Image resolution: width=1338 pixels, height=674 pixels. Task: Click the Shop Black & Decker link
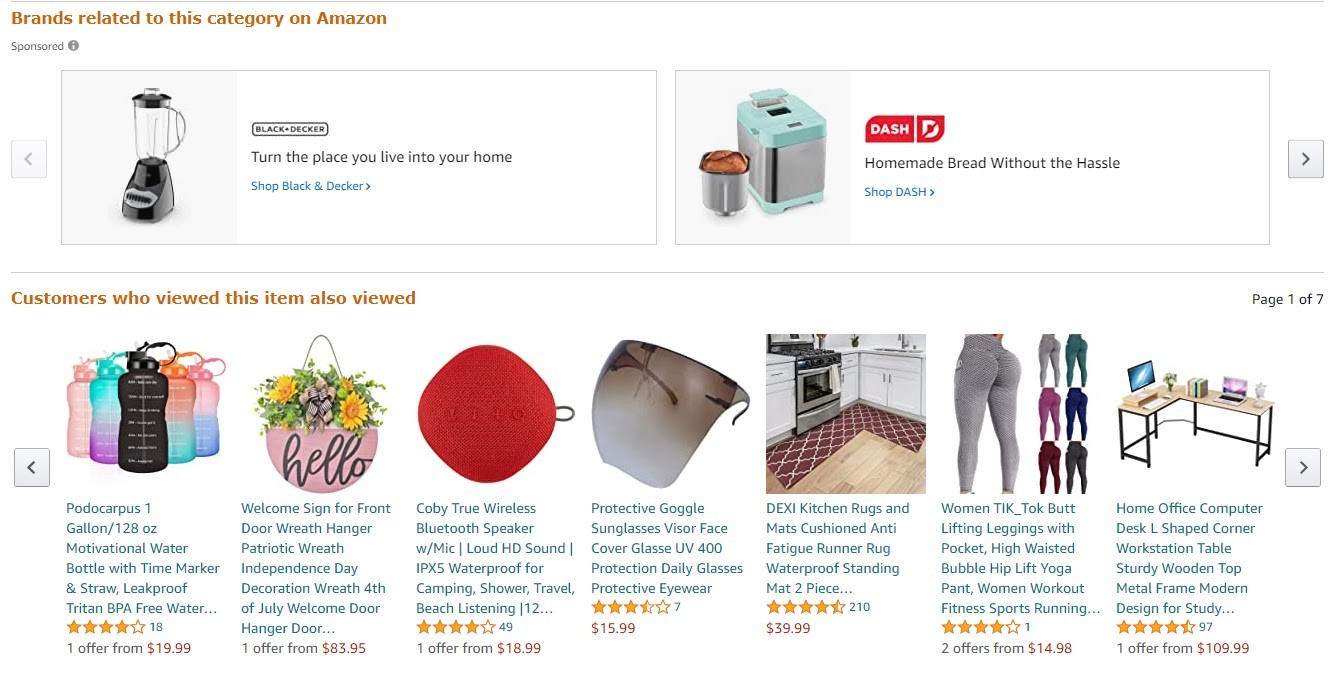click(x=310, y=186)
